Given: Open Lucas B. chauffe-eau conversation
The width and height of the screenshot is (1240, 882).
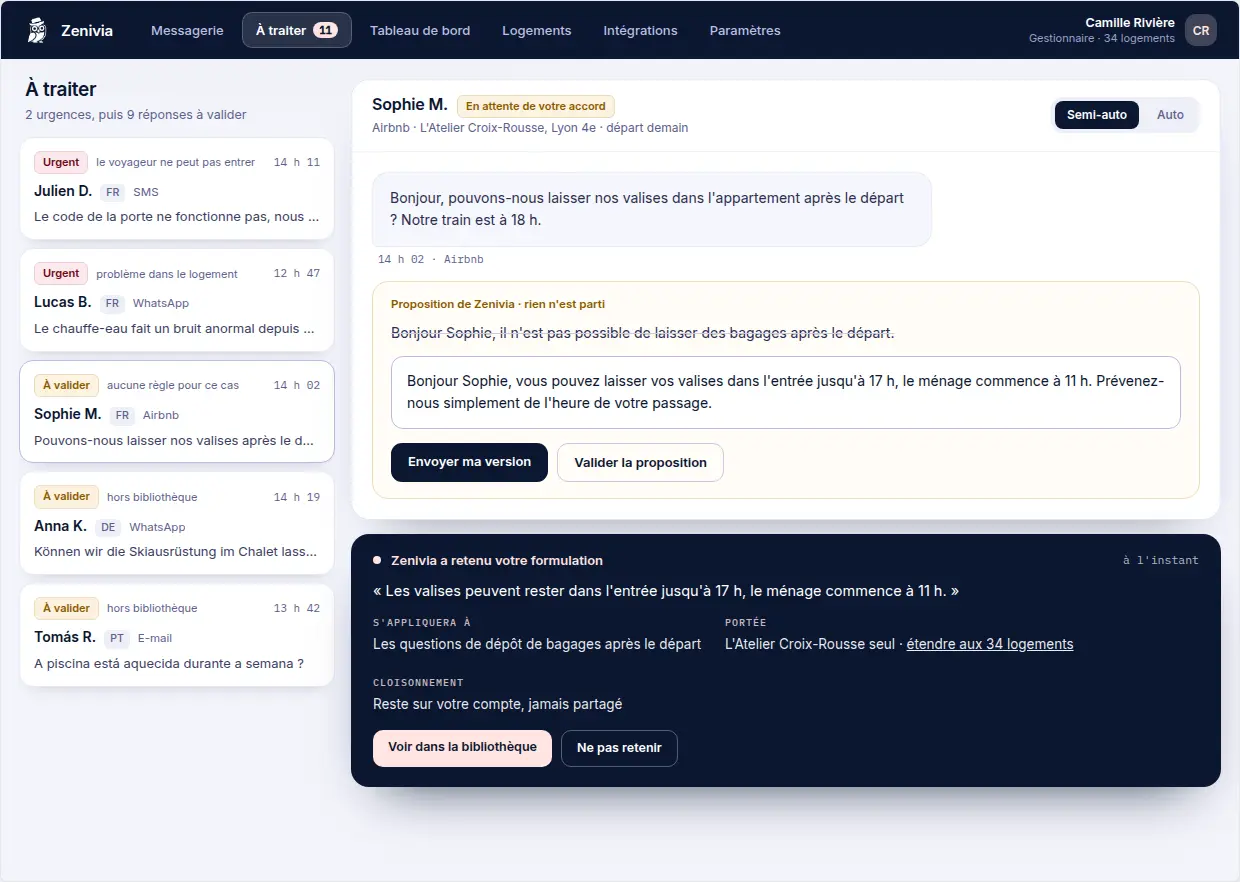Looking at the screenshot, I should click(177, 300).
